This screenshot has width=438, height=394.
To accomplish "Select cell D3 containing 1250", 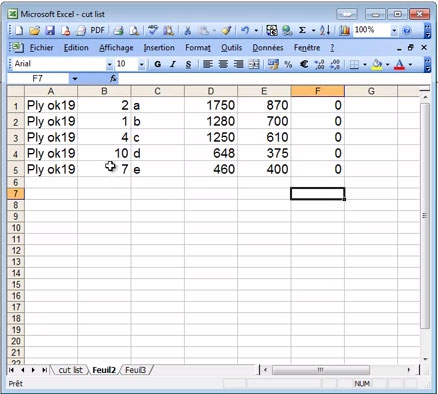I will [x=211, y=137].
